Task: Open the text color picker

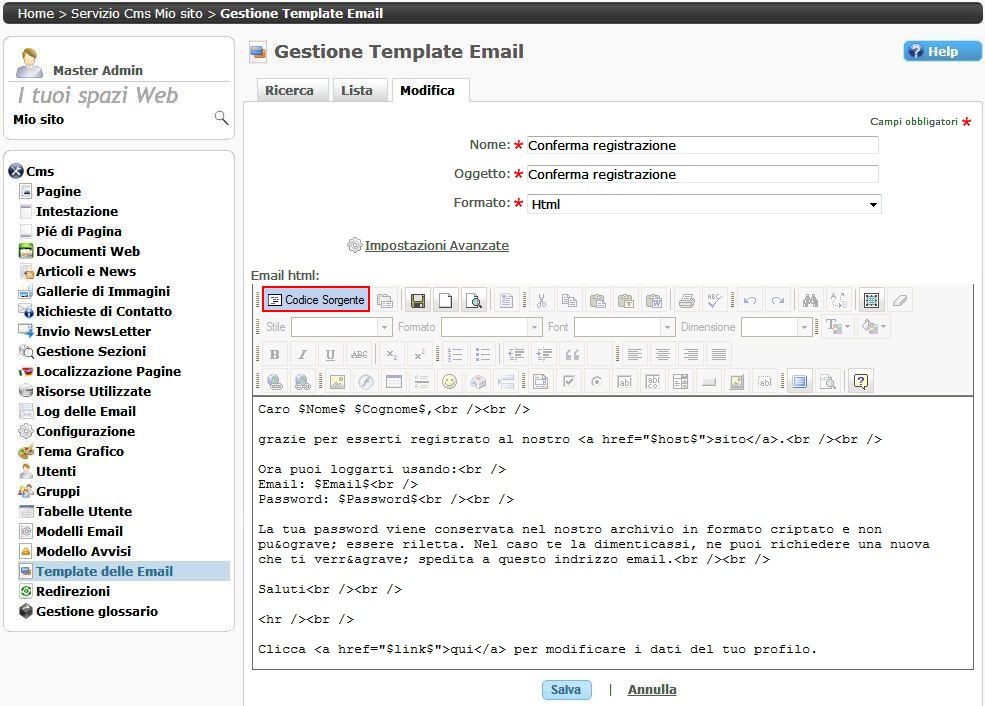Action: 836,327
